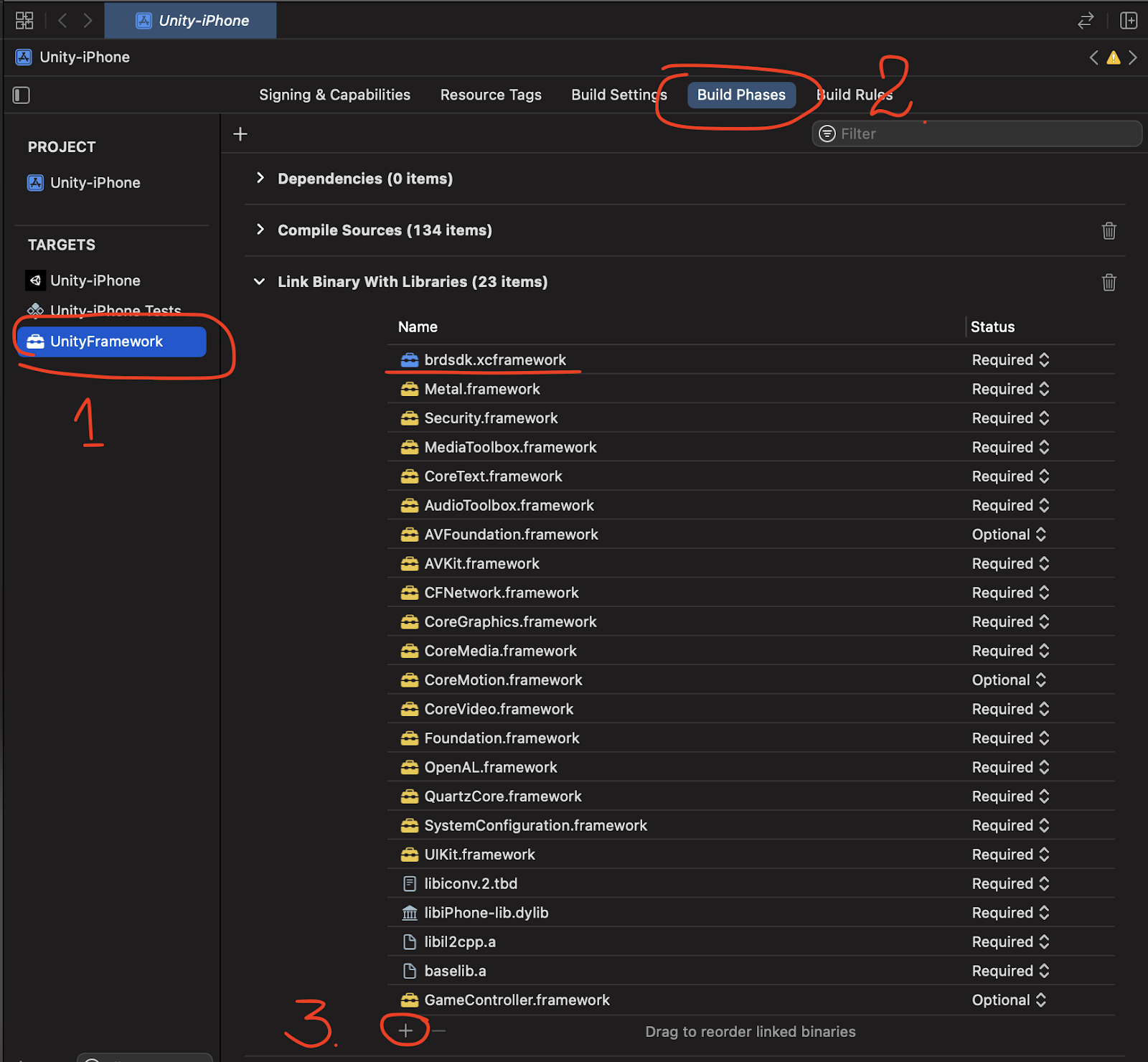
Task: Delete the Compile Sources build phase
Action: click(1109, 230)
